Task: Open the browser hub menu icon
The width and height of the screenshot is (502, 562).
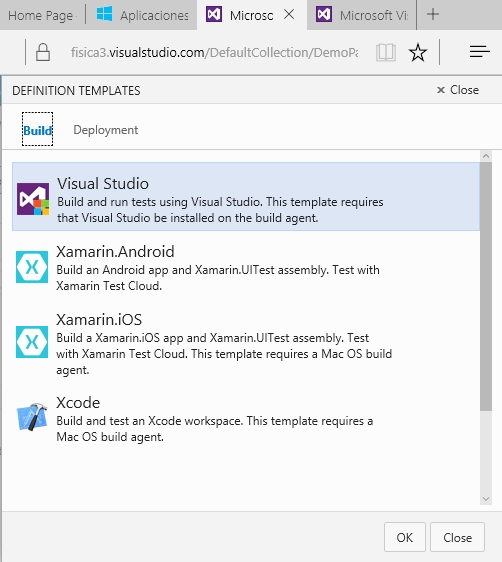Action: pos(479,52)
